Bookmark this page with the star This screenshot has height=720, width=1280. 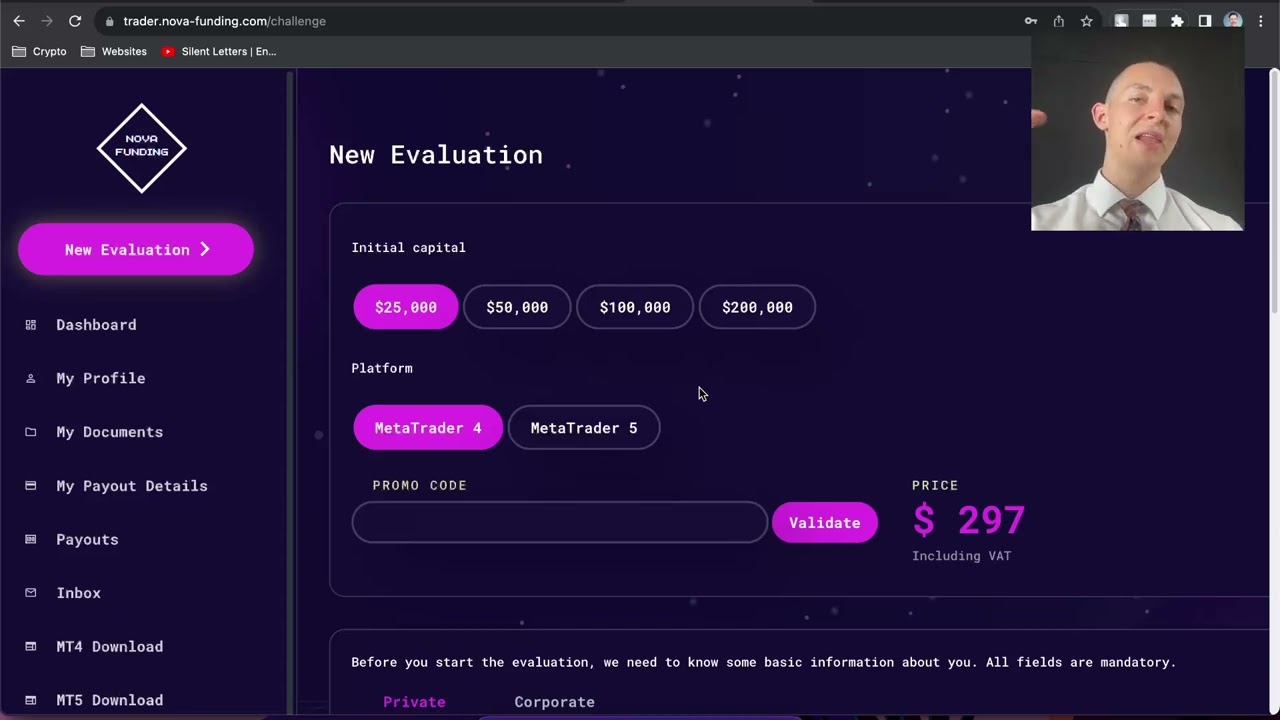point(1087,21)
